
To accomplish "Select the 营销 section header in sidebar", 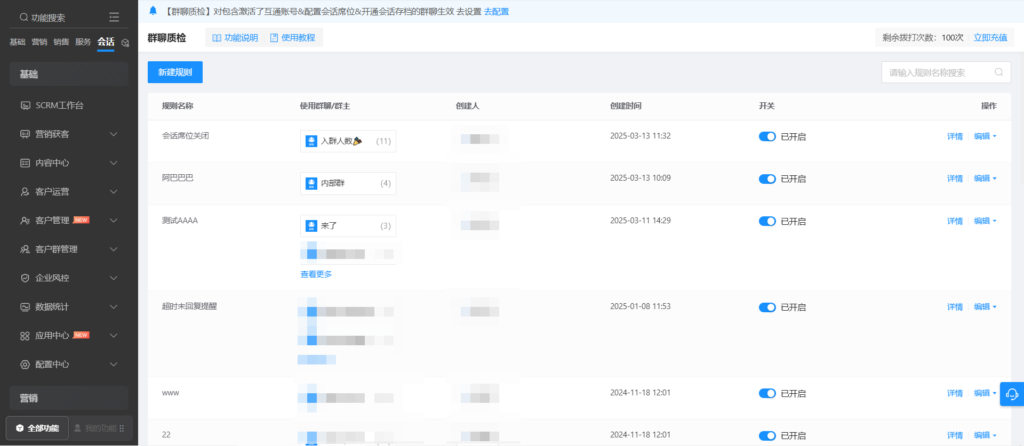I will click(x=69, y=398).
